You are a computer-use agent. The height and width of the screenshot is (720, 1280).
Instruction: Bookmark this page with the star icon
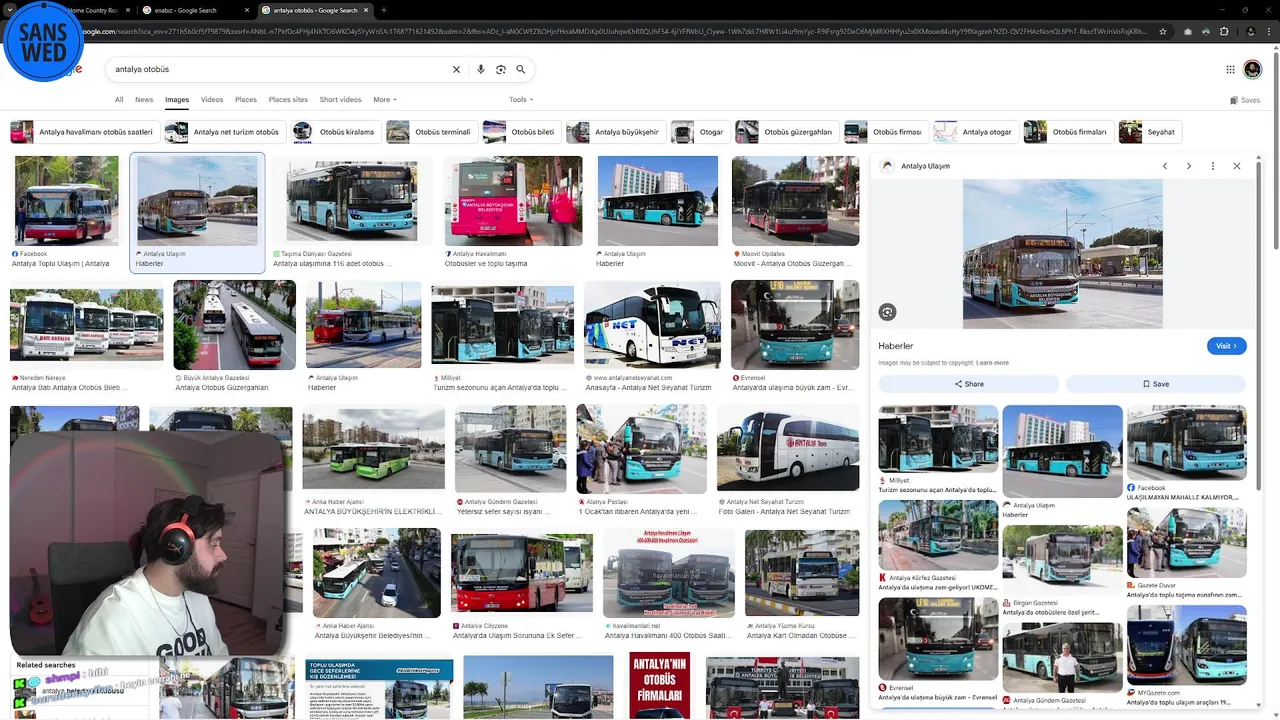[x=1163, y=31]
